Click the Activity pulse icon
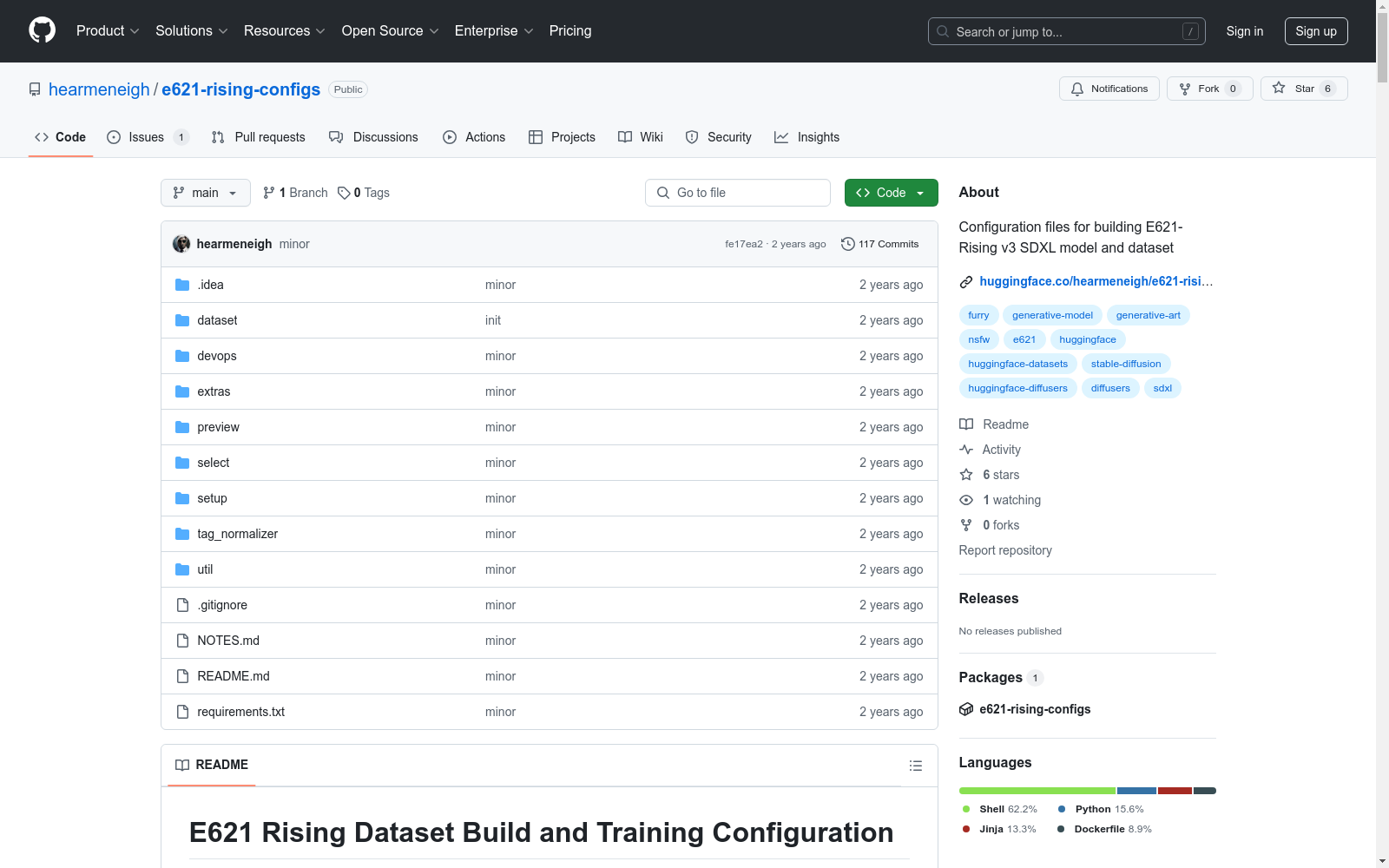The width and height of the screenshot is (1389, 868). [966, 450]
